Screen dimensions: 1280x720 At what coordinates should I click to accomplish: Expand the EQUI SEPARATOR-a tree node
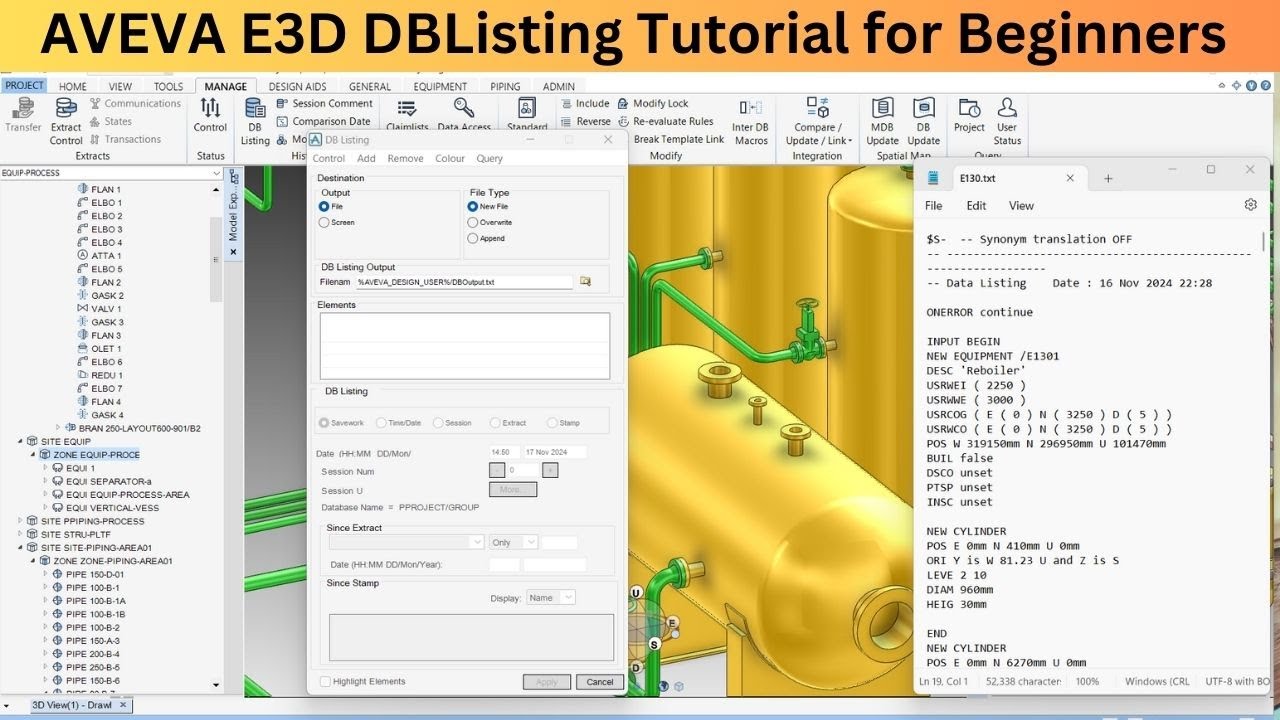coord(45,481)
